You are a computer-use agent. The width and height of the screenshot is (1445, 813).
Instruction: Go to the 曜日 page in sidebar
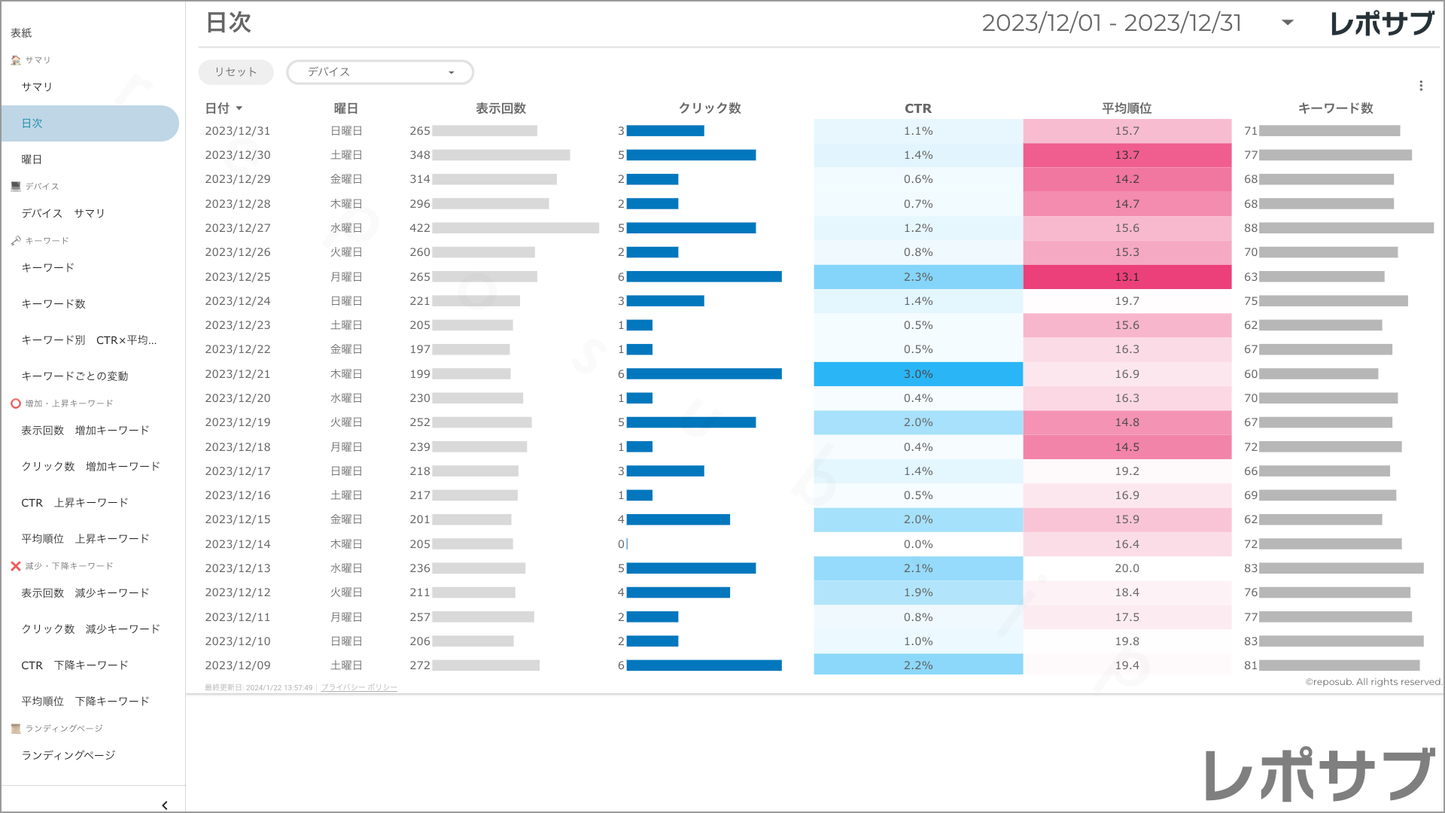click(x=32, y=159)
